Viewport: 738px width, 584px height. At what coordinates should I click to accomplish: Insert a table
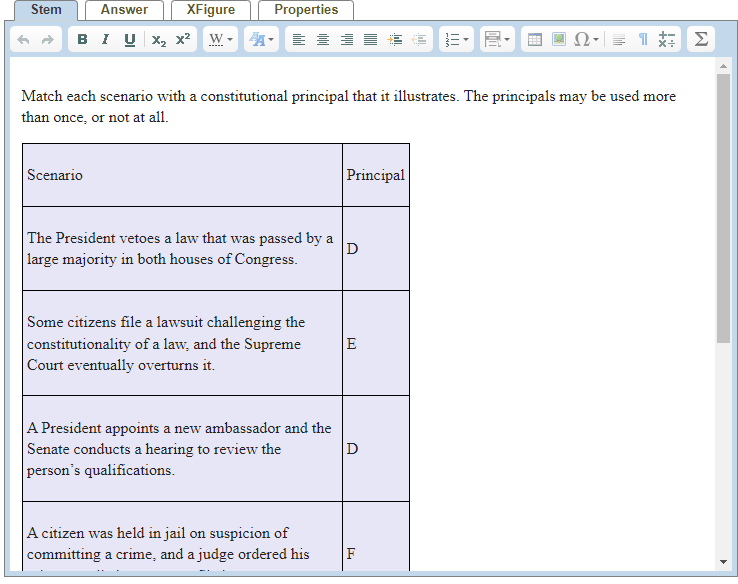(534, 39)
